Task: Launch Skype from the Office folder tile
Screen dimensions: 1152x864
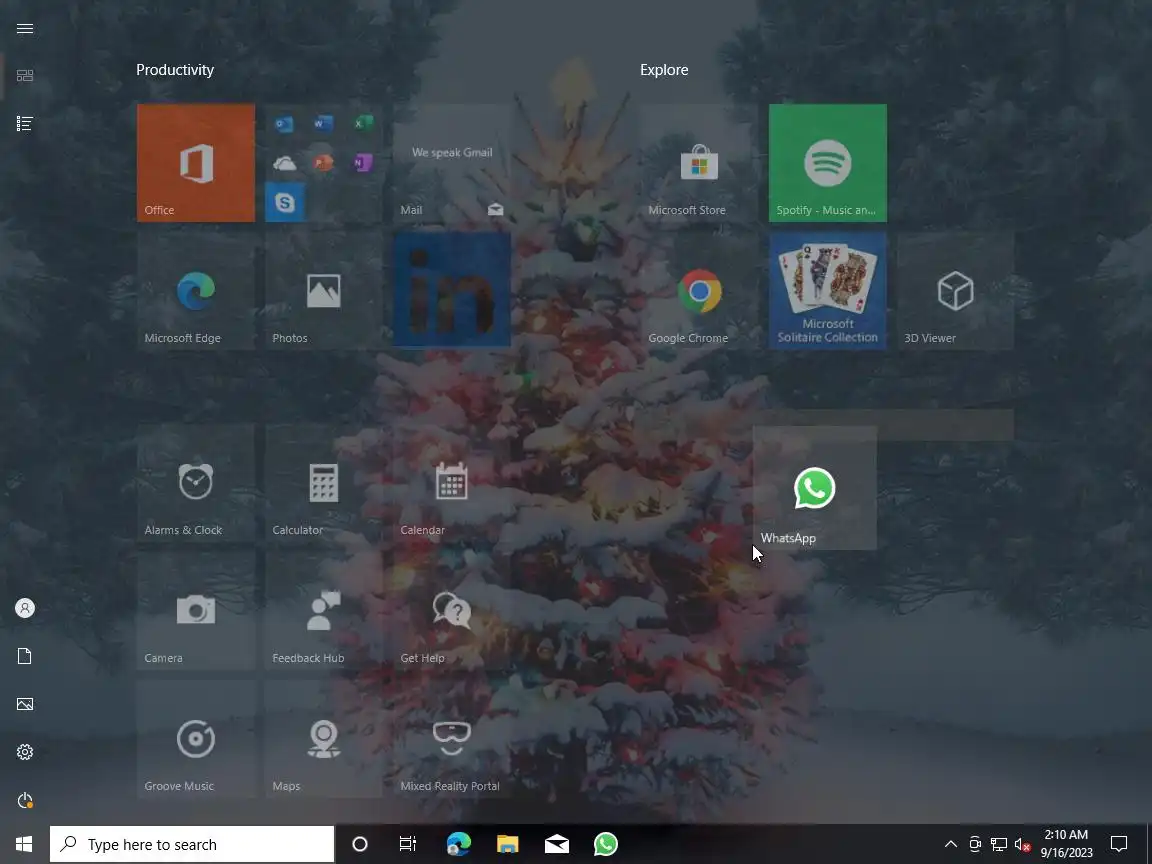Action: click(x=284, y=202)
